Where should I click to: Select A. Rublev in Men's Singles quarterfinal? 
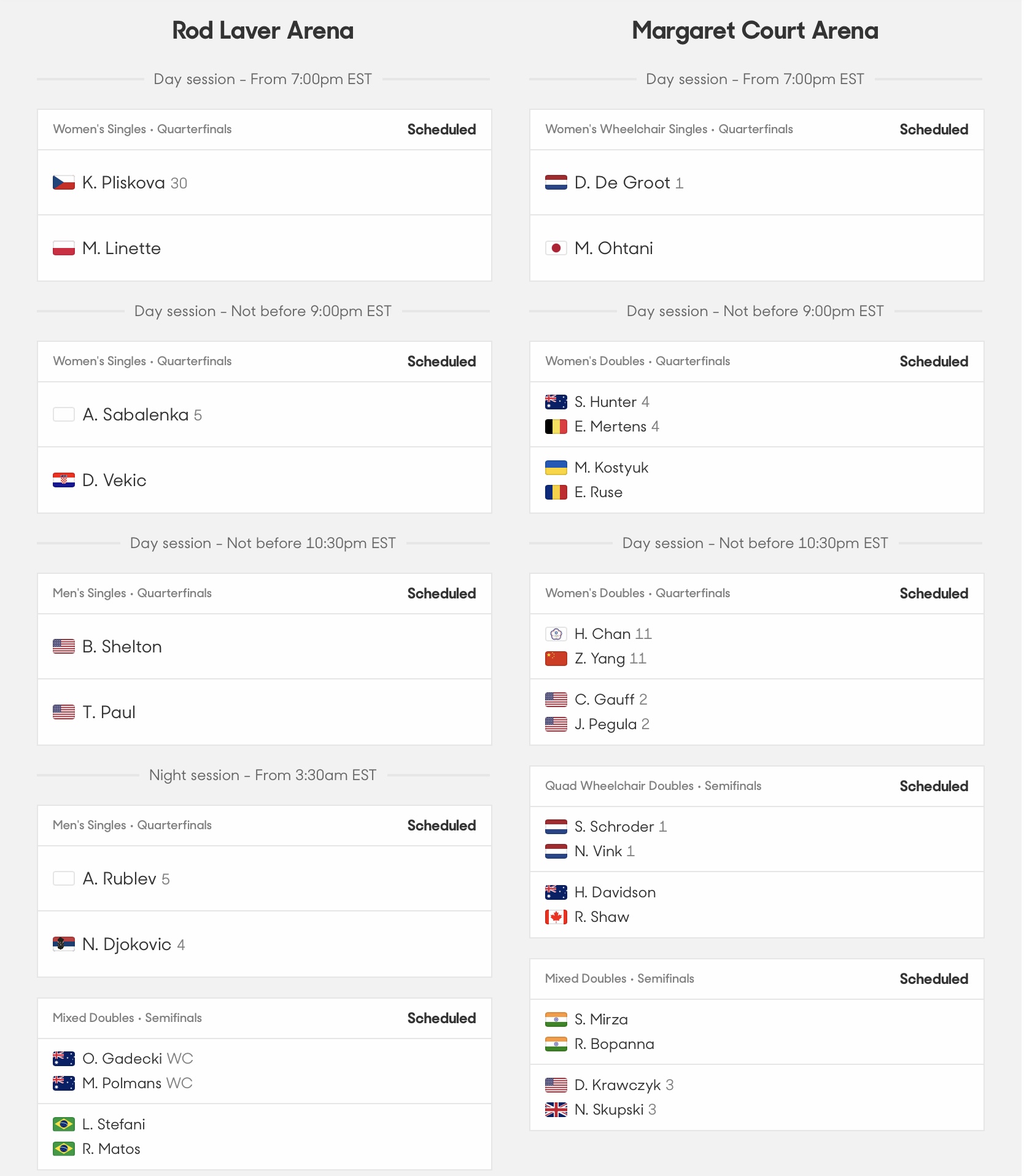click(x=120, y=879)
